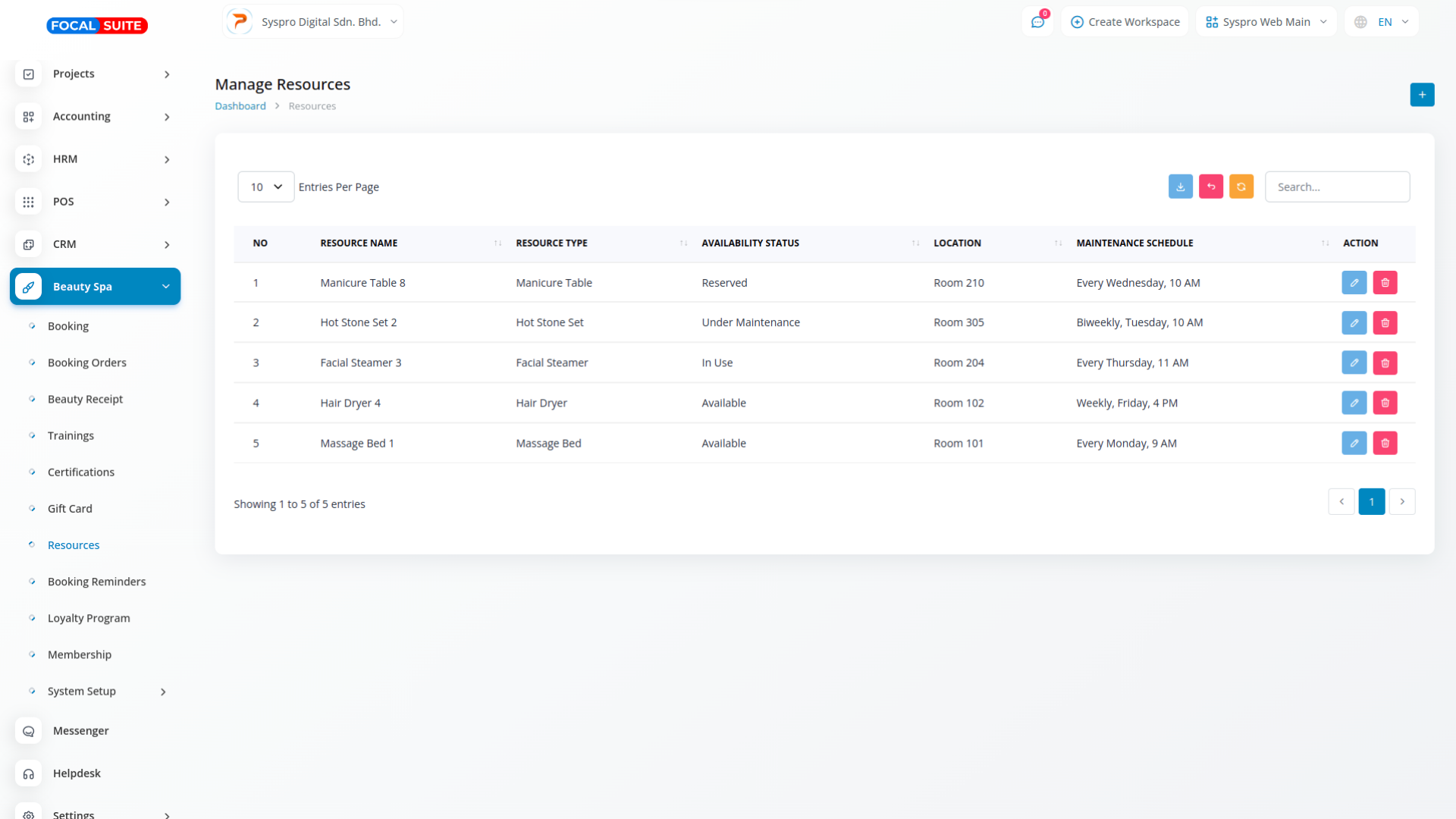Screen dimensions: 1456x819
Task: Click the Dashboard breadcrumb link
Action: click(x=240, y=106)
